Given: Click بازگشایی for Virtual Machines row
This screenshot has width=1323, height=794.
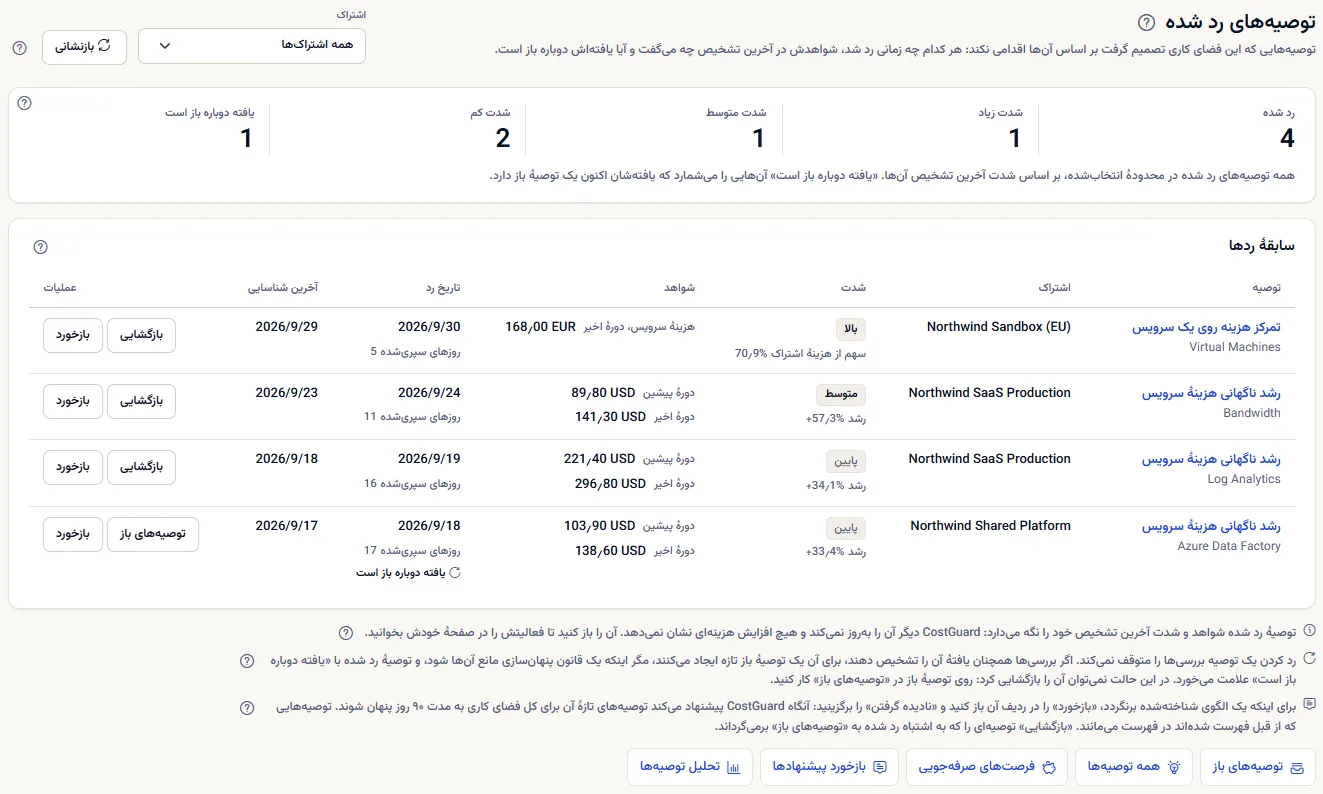Looking at the screenshot, I should [x=141, y=335].
